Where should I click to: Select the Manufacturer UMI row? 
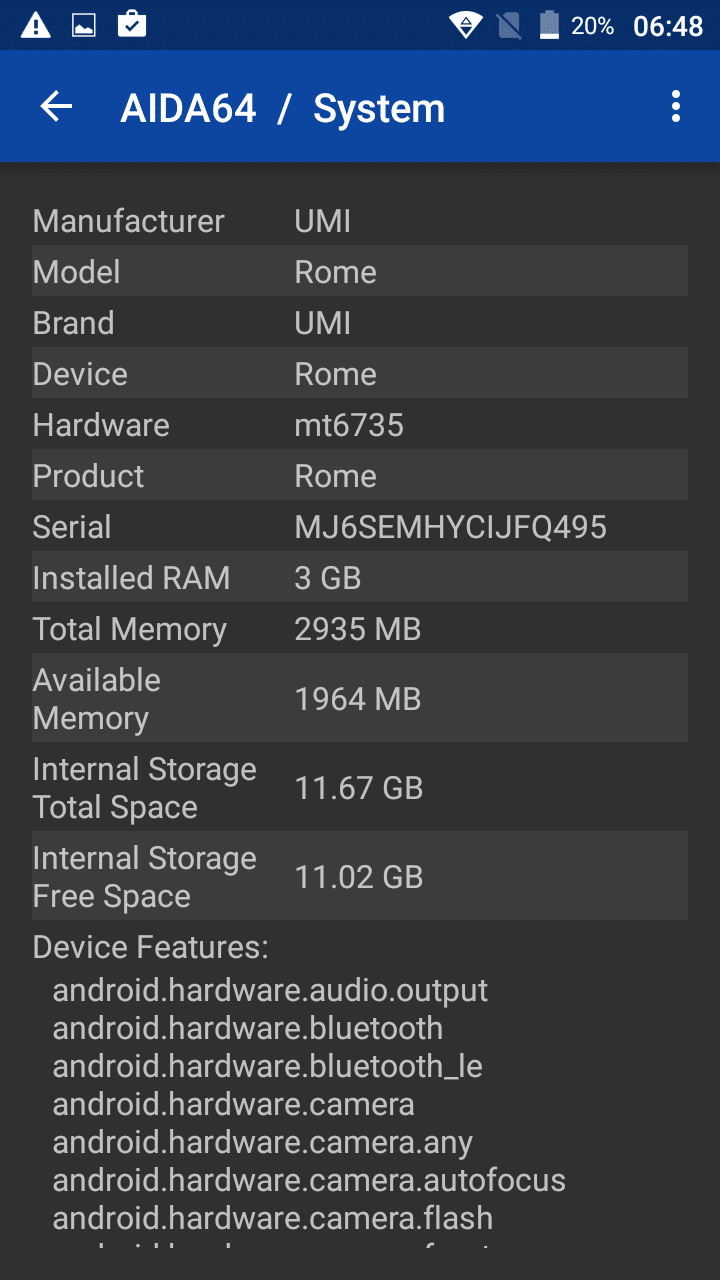tap(359, 220)
